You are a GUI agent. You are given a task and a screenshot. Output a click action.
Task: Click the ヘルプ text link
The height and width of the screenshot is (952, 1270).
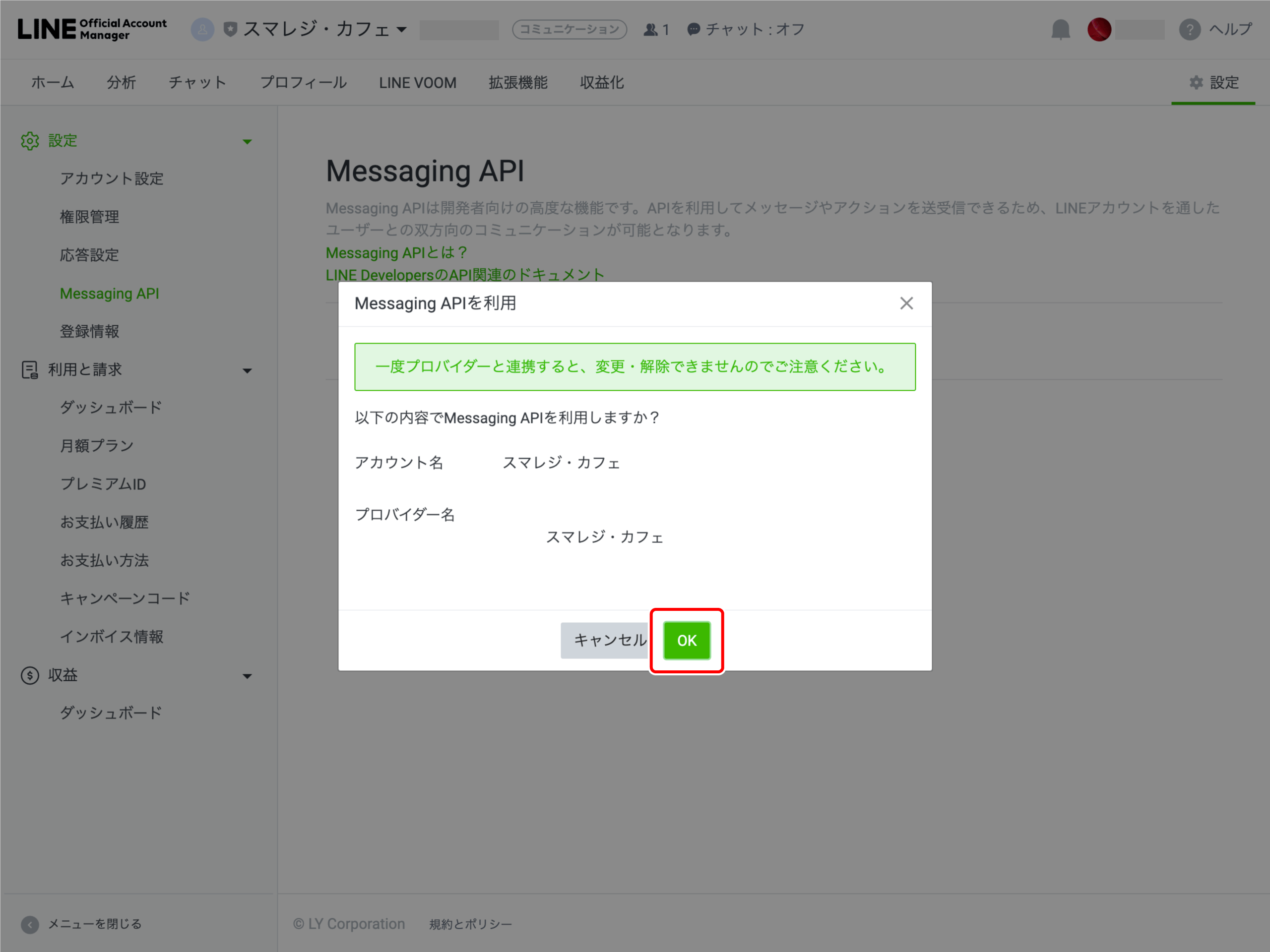[x=1231, y=29]
